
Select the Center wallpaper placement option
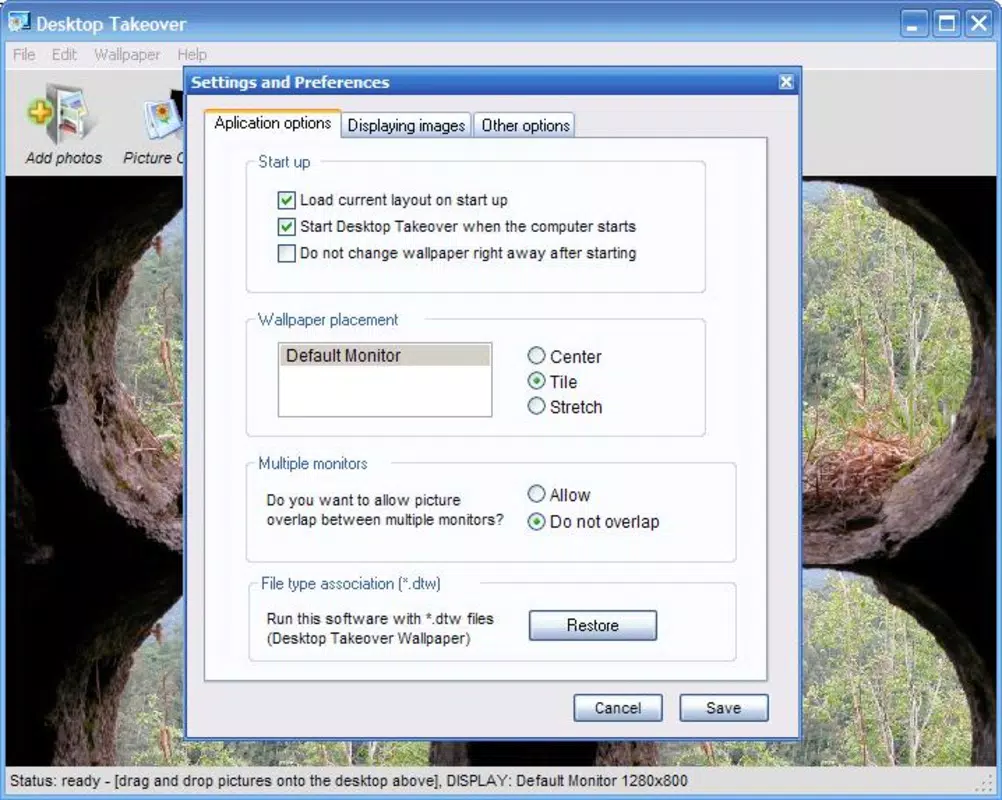click(x=536, y=355)
